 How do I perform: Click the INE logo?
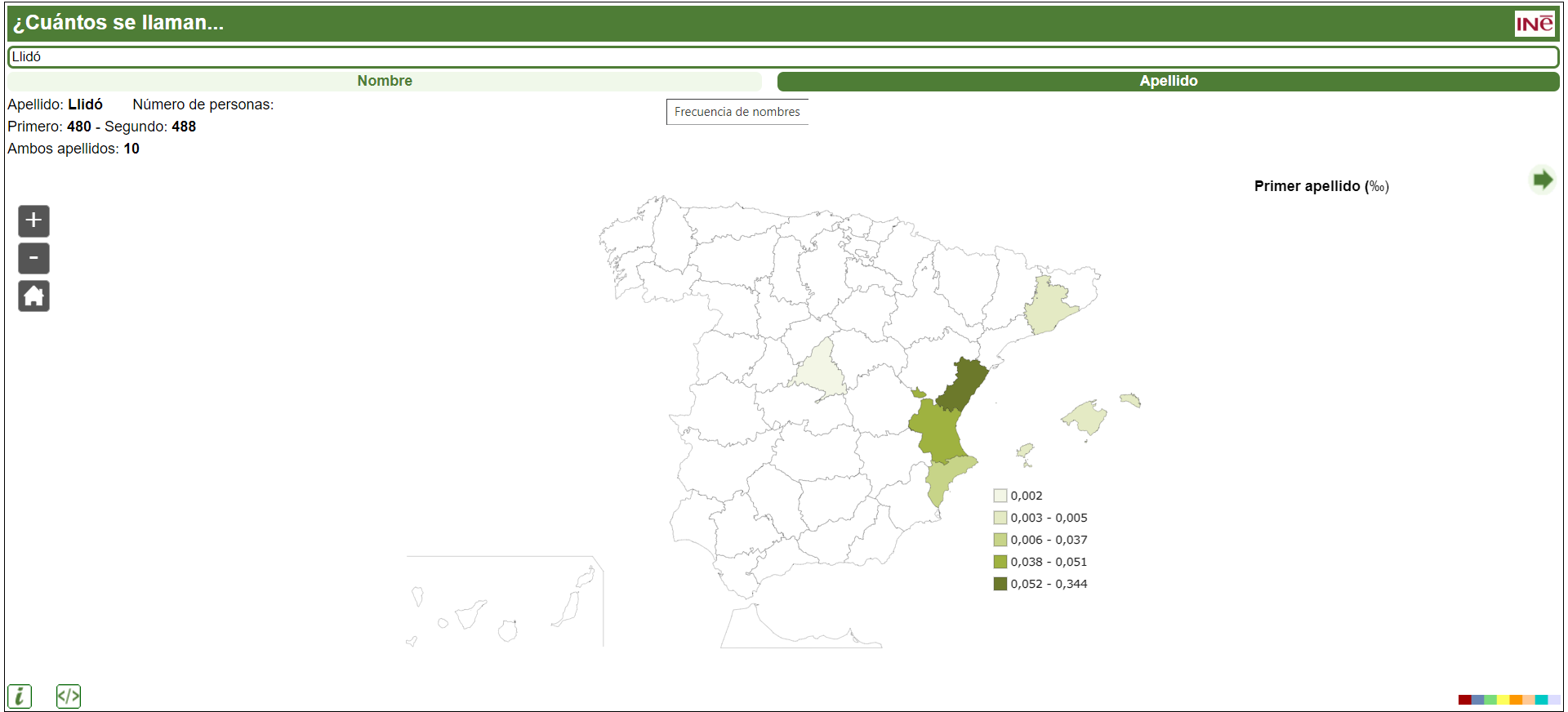(1534, 24)
